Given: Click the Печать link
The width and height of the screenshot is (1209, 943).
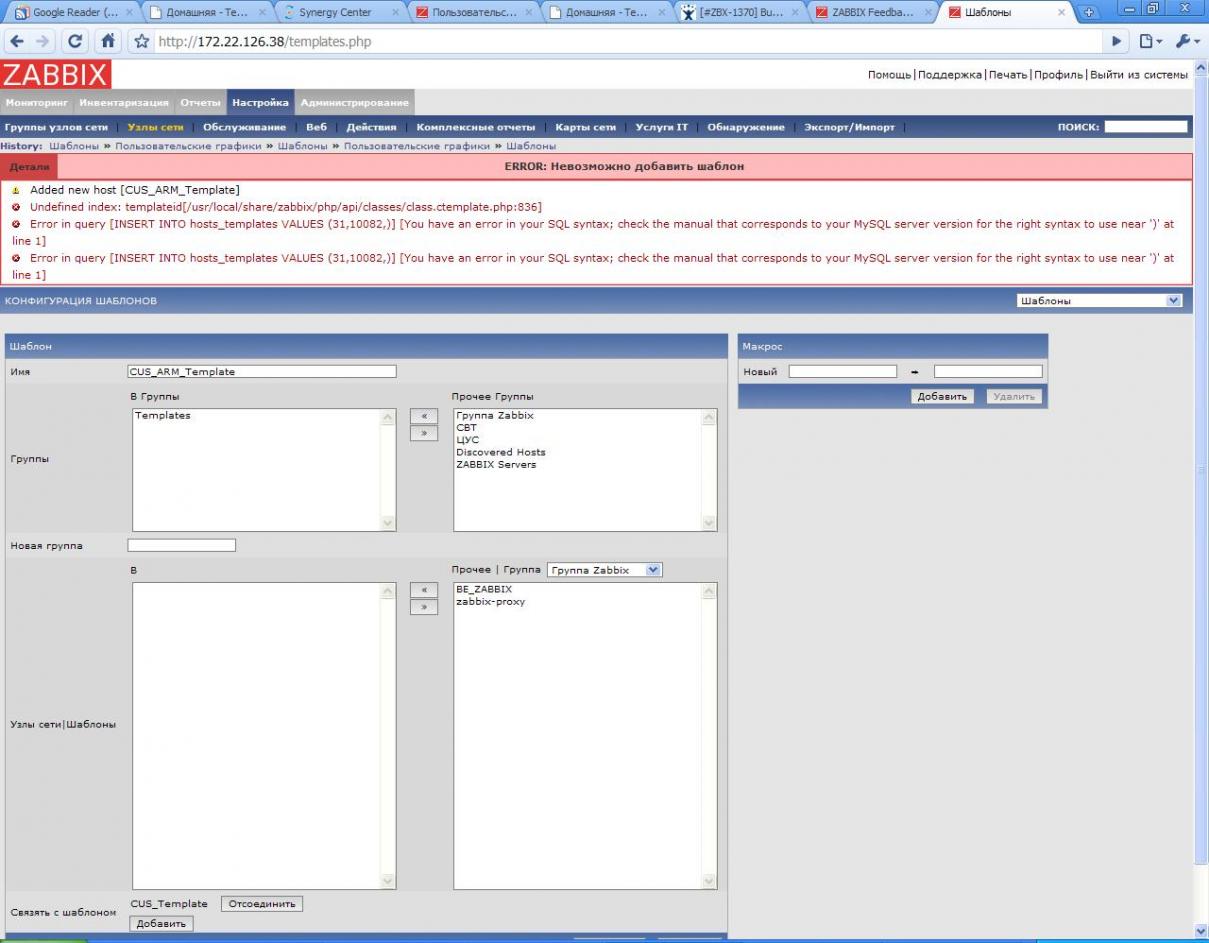Looking at the screenshot, I should [1007, 75].
